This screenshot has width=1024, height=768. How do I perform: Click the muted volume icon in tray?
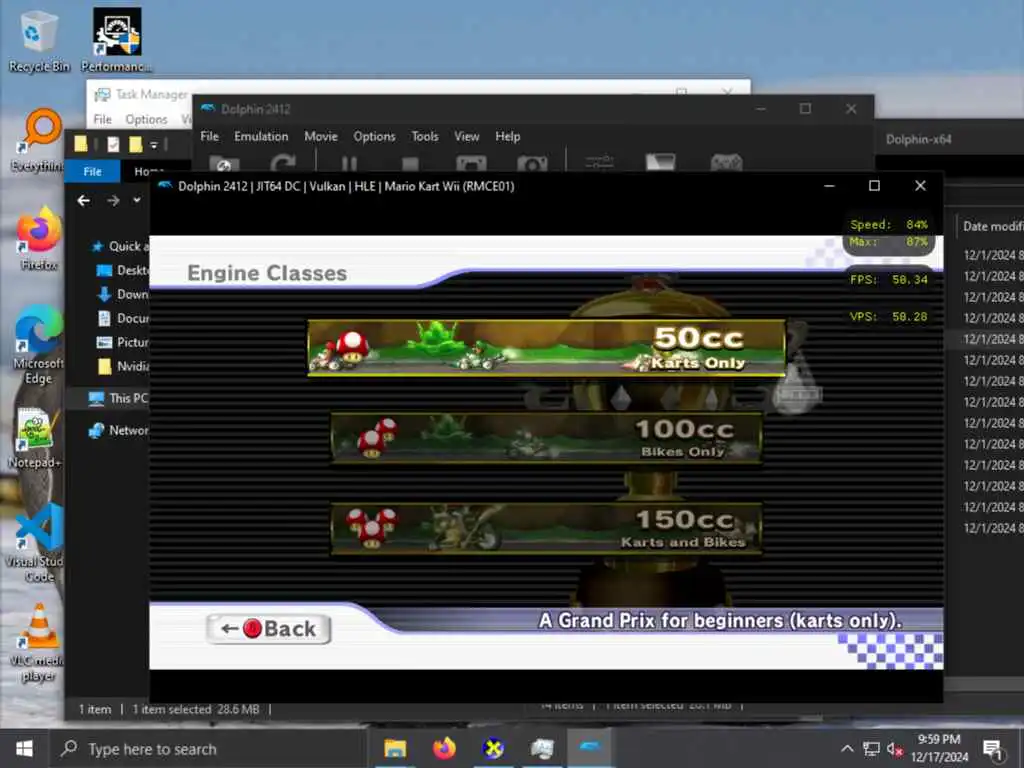(894, 749)
